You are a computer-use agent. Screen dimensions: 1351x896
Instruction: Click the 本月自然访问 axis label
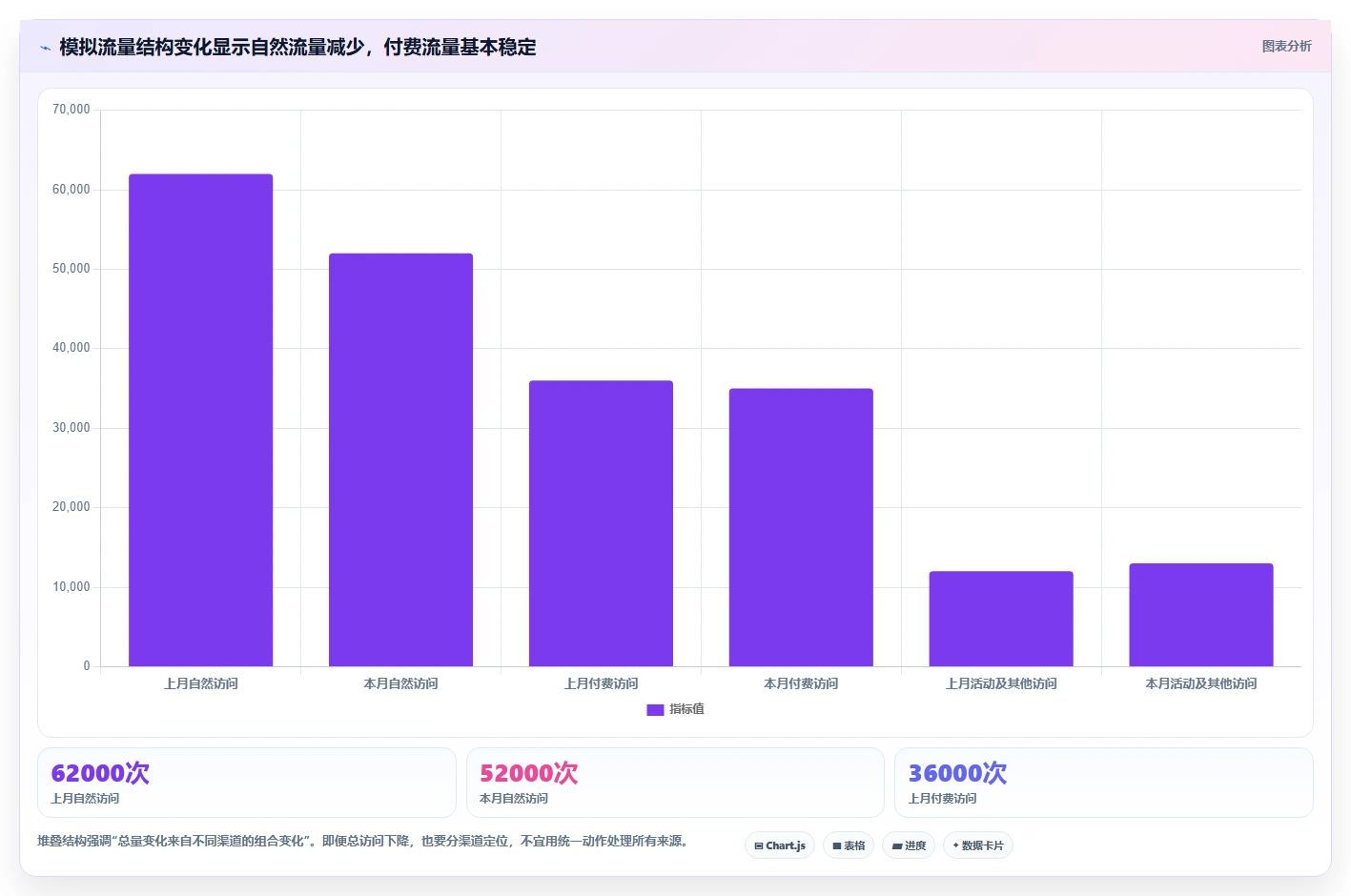tap(401, 683)
